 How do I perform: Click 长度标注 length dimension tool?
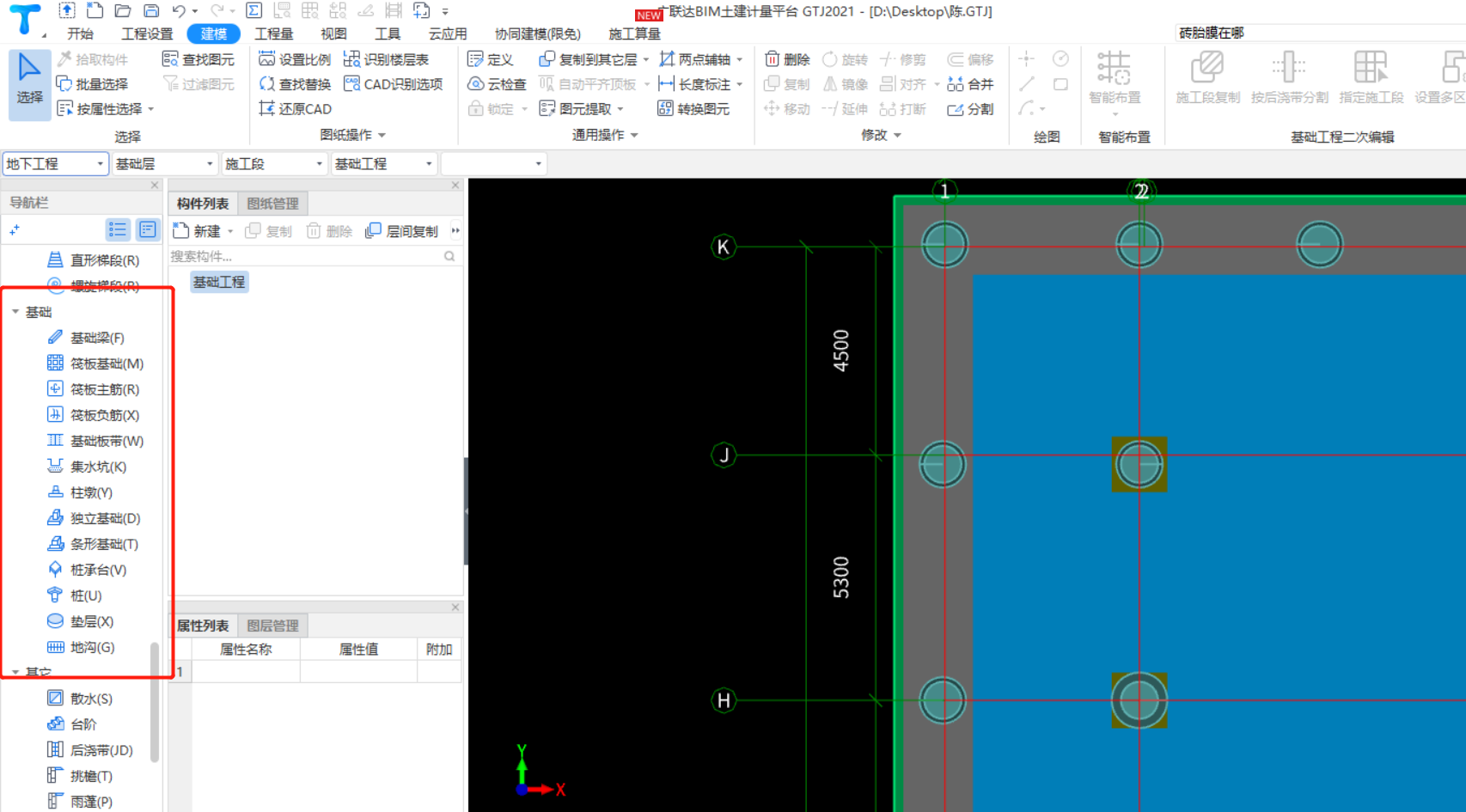pyautogui.click(x=700, y=84)
